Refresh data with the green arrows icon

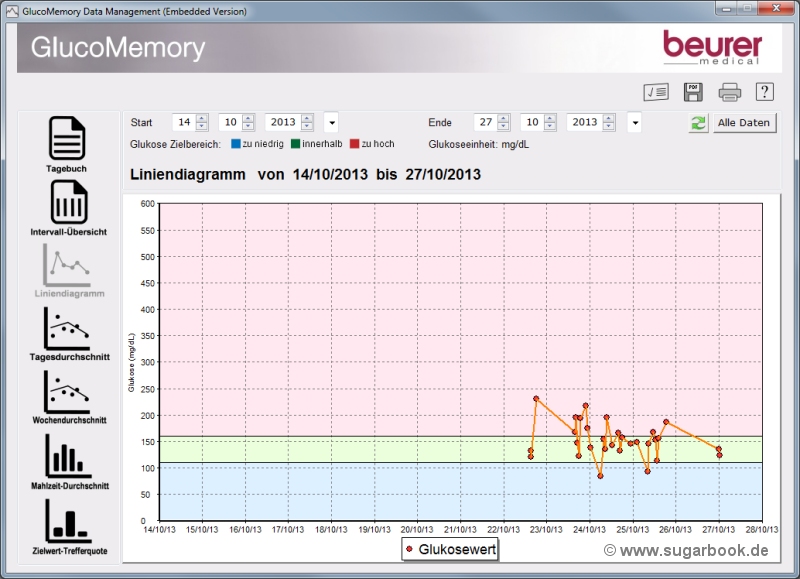pos(698,123)
